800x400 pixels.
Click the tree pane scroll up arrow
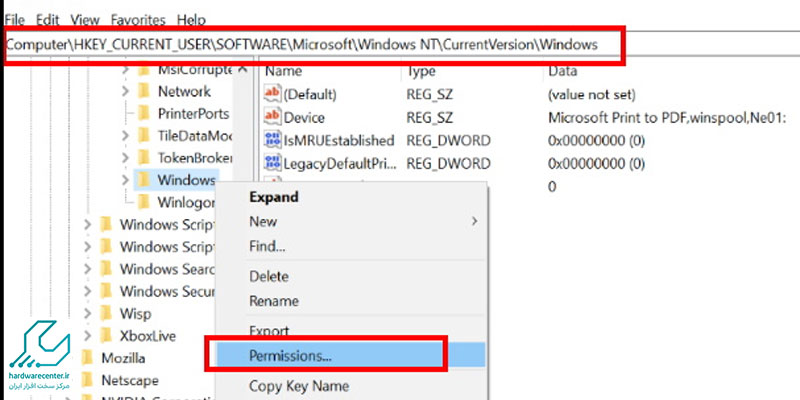point(243,69)
